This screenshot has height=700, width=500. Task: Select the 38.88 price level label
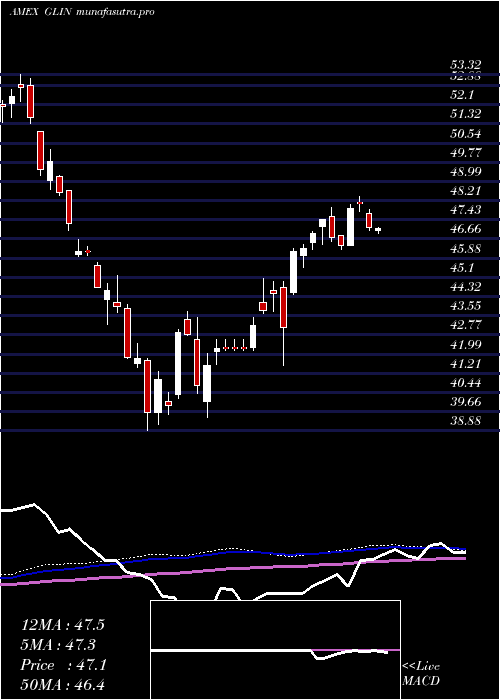pos(465,420)
